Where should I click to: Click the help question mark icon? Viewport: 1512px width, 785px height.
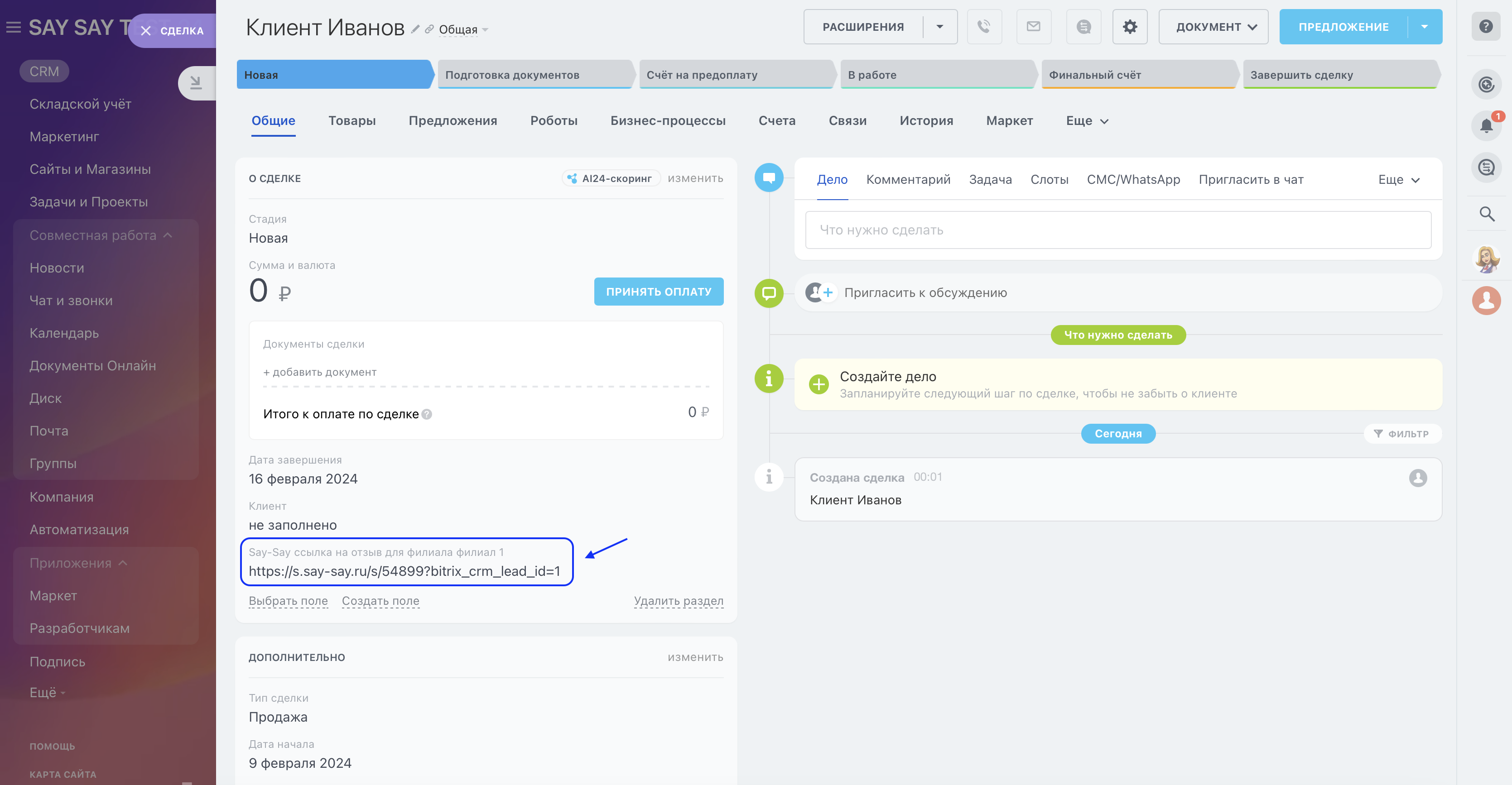tap(1486, 26)
